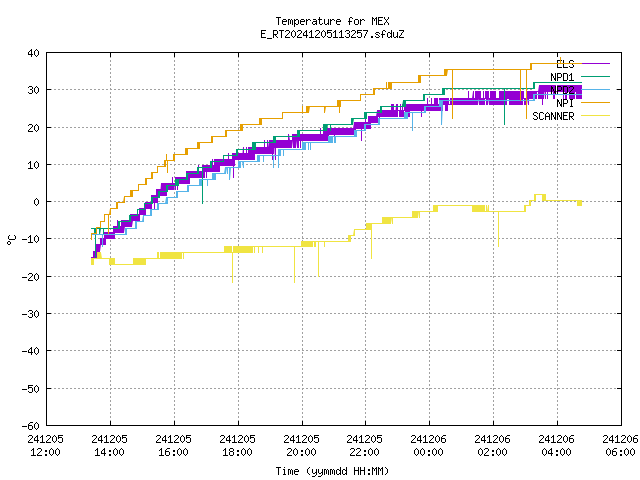Click the x-axis tick 241205 12:00

(46, 445)
